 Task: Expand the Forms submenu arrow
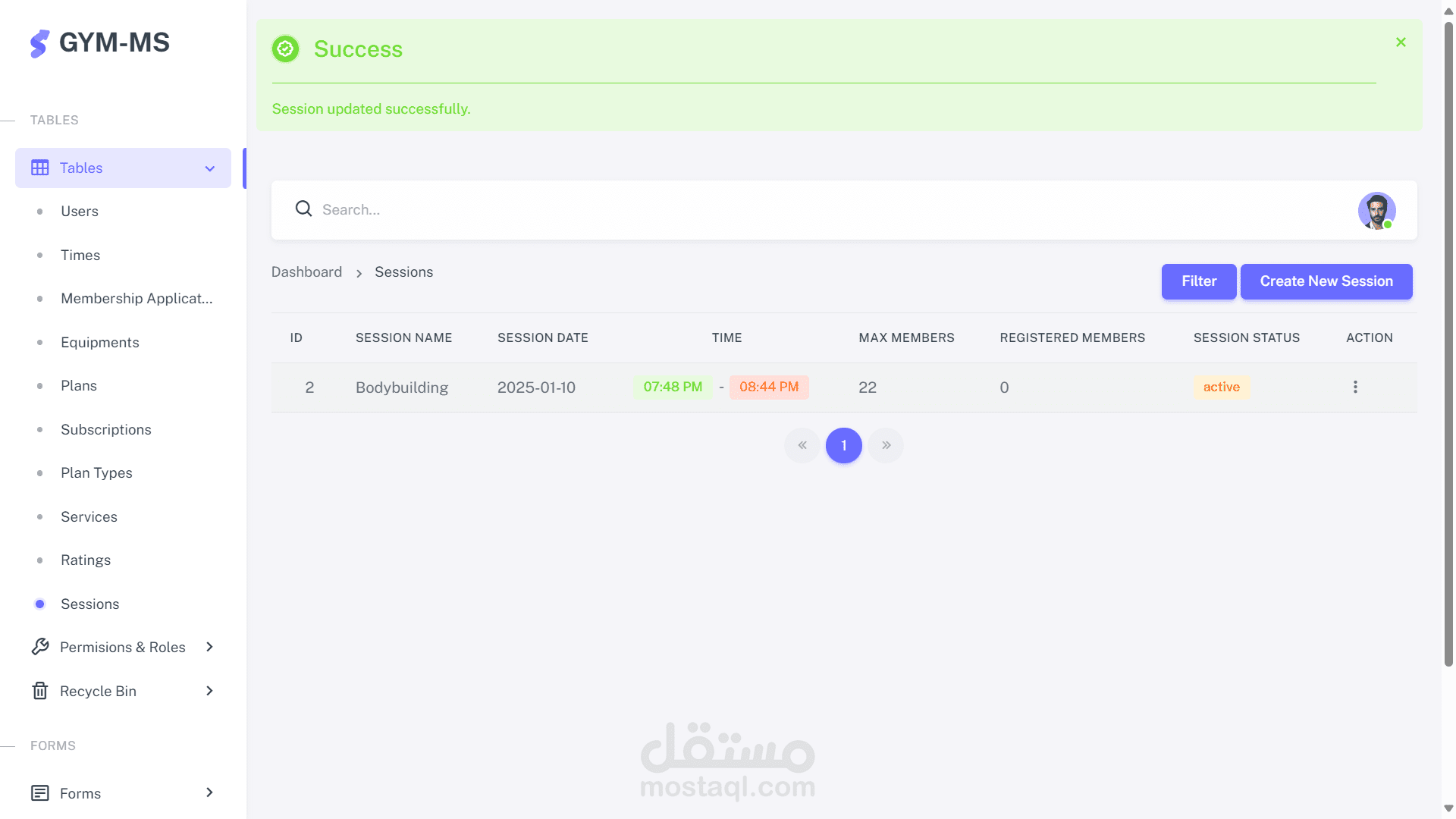click(210, 792)
